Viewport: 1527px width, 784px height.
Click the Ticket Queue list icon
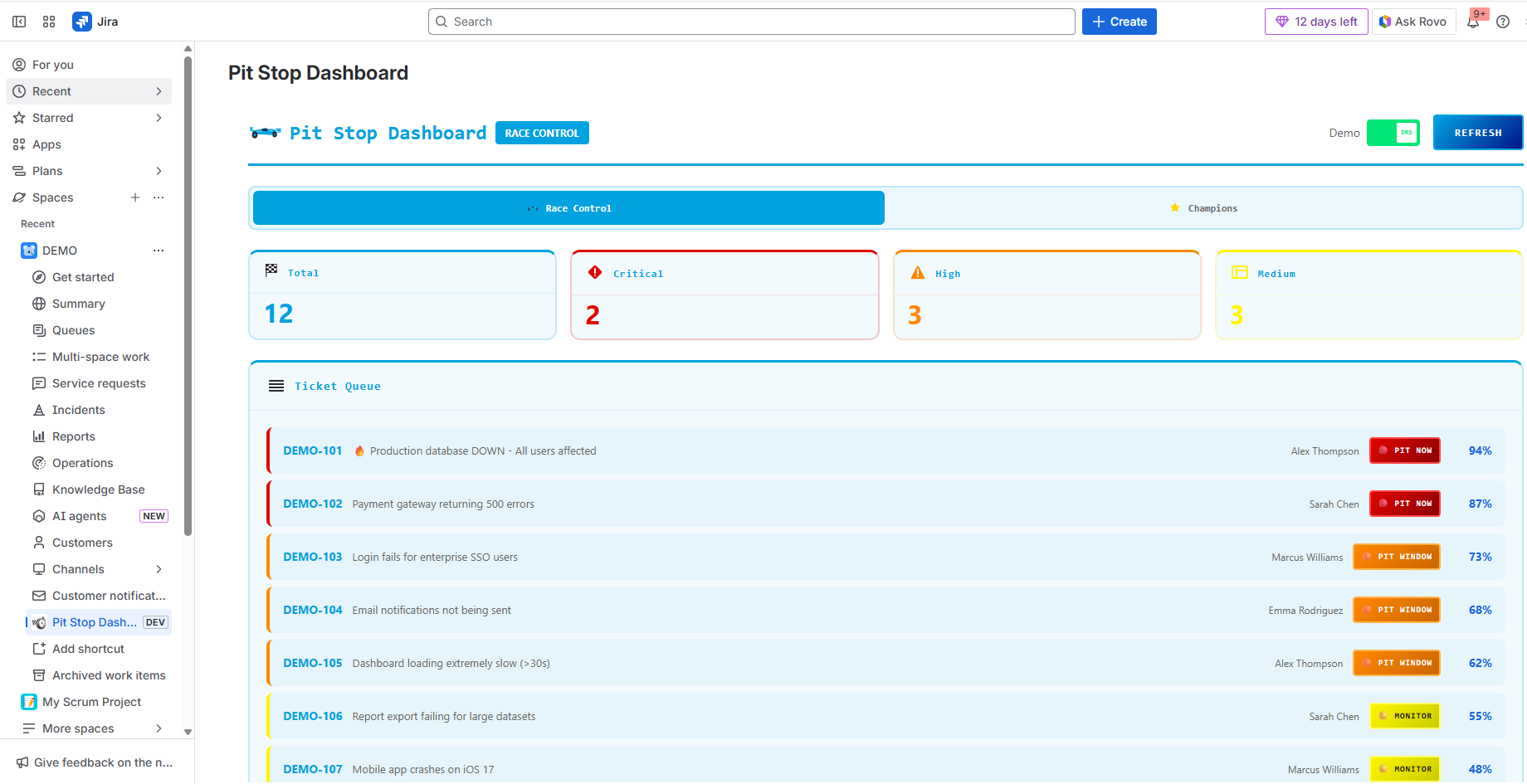276,386
